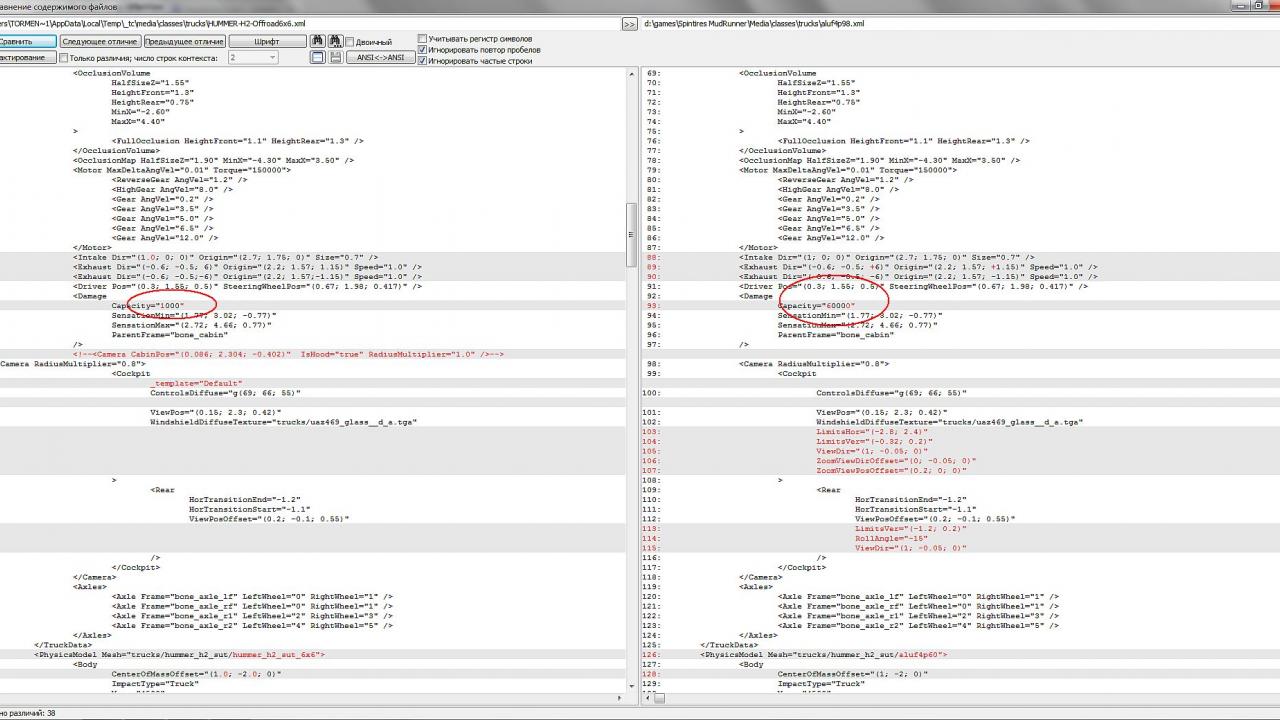
Task: Click the Шрифт font button
Action: coord(267,42)
